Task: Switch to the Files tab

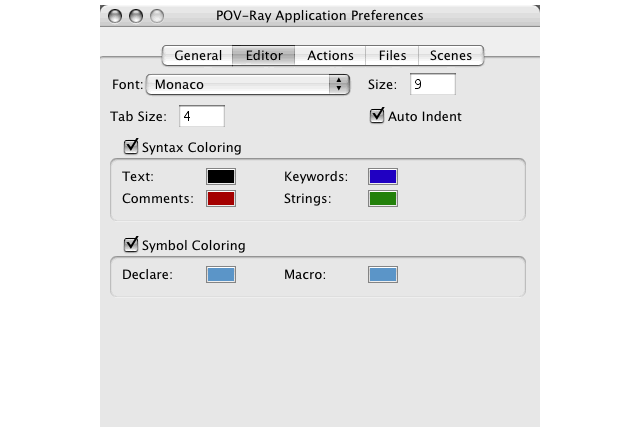Action: click(392, 56)
